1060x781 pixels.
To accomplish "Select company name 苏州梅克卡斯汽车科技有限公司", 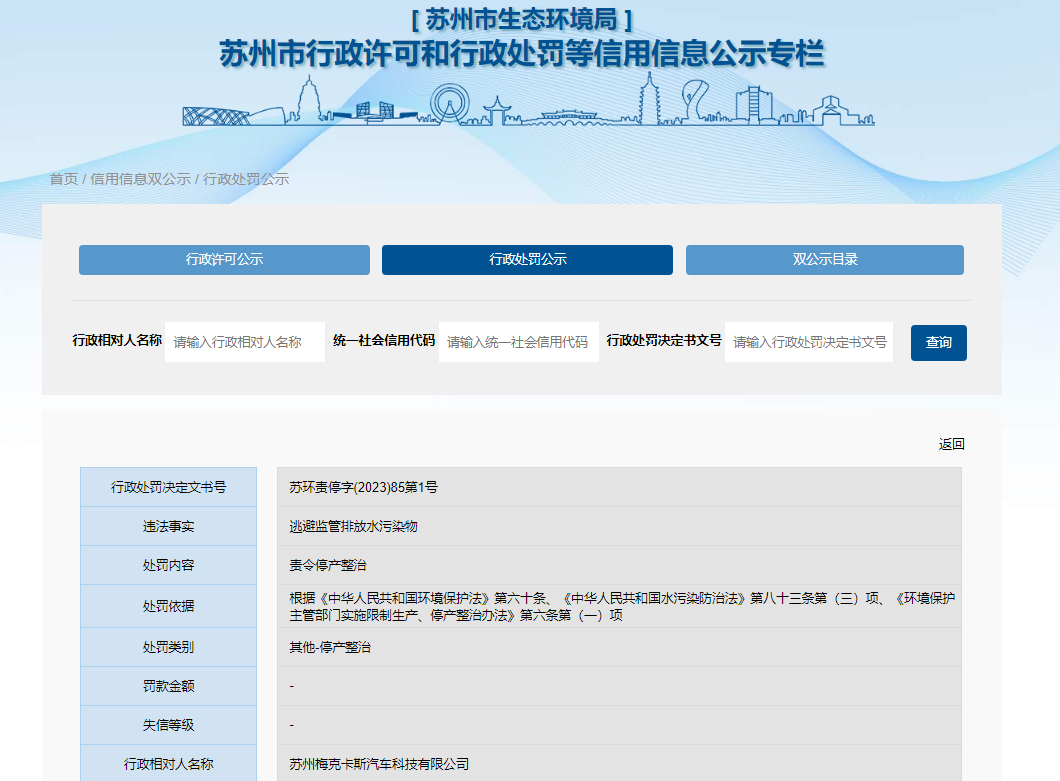I will (379, 764).
